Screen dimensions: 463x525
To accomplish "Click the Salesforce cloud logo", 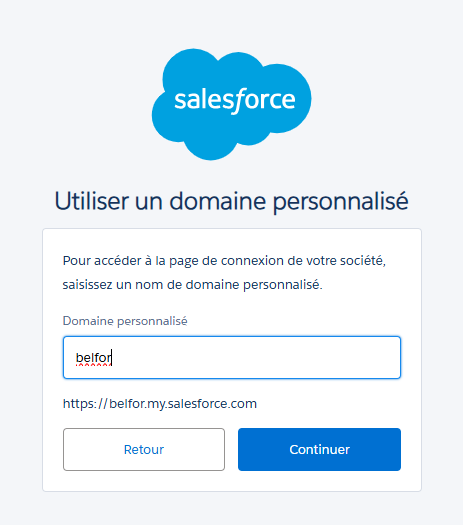I will [x=231, y=104].
